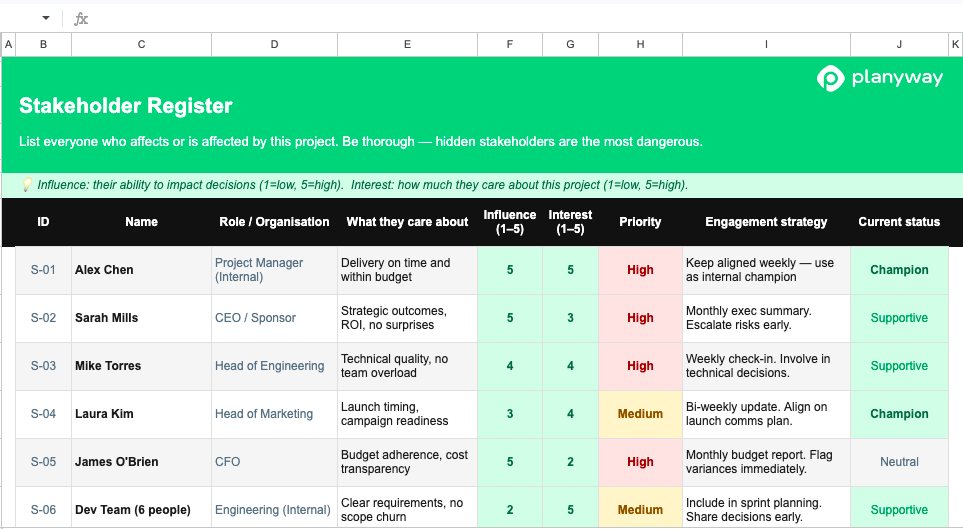Screen dimensions: 963x529
Task: Select column I header
Action: click(x=766, y=44)
